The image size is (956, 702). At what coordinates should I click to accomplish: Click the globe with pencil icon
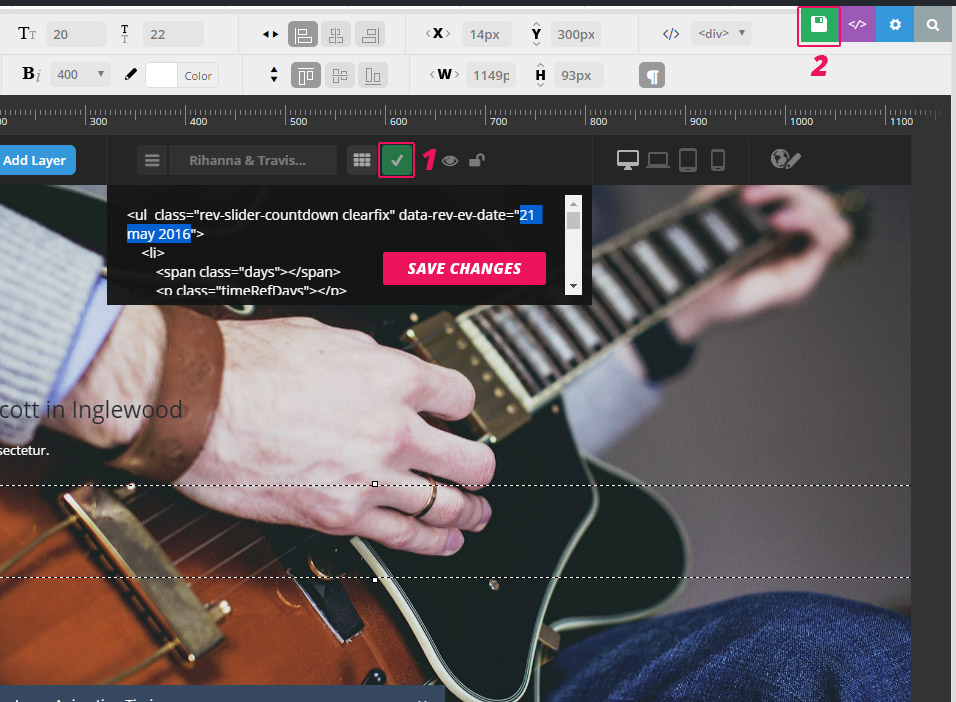[785, 159]
